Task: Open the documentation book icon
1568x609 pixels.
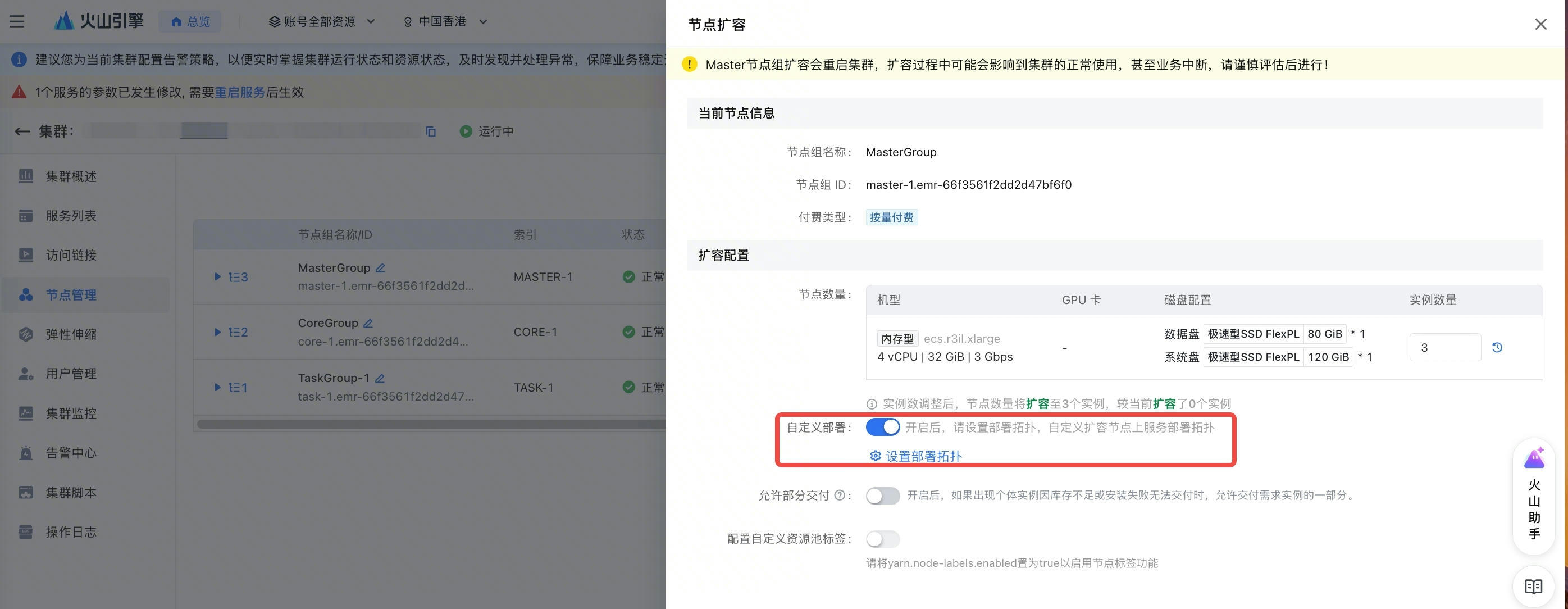Action: pos(1533,587)
